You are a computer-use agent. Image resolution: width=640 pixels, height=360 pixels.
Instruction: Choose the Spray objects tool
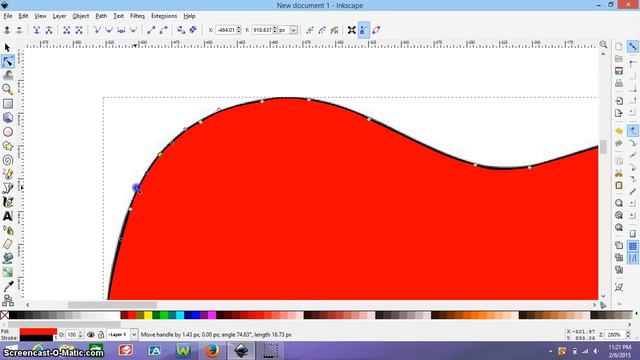coord(8,230)
